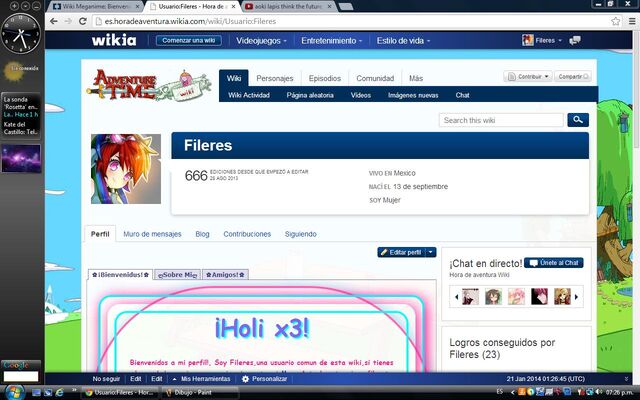Screen dimensions: 640x400
Task: Click the Search this wiki field
Action: (x=501, y=120)
